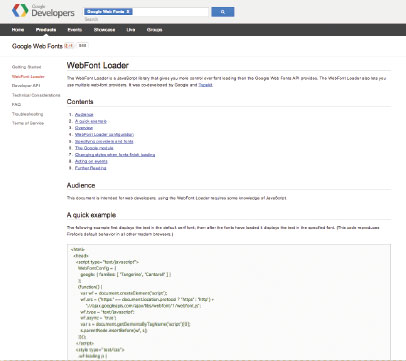Screen dimensions: 406x361
Task: Jump to Acting on events link
Action: (91, 161)
